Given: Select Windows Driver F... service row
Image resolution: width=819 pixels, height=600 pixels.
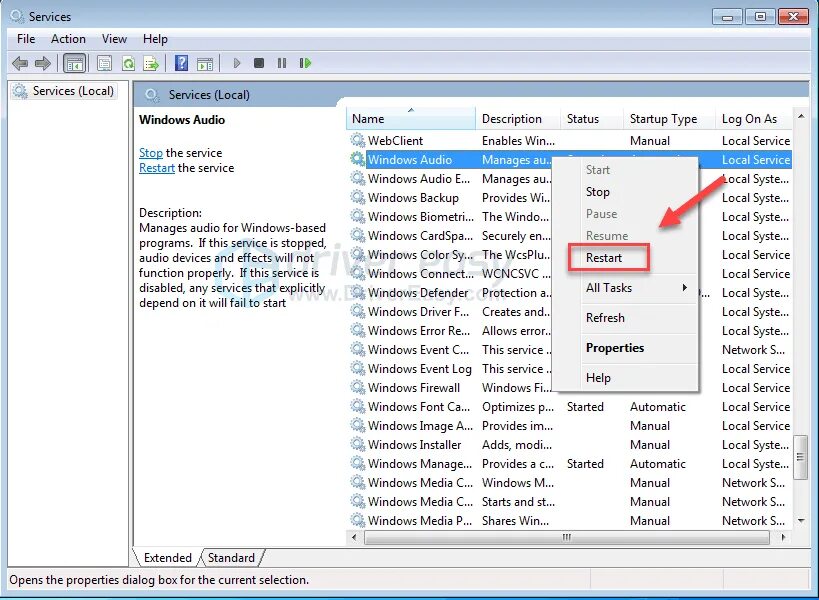Looking at the screenshot, I should 570,312.
